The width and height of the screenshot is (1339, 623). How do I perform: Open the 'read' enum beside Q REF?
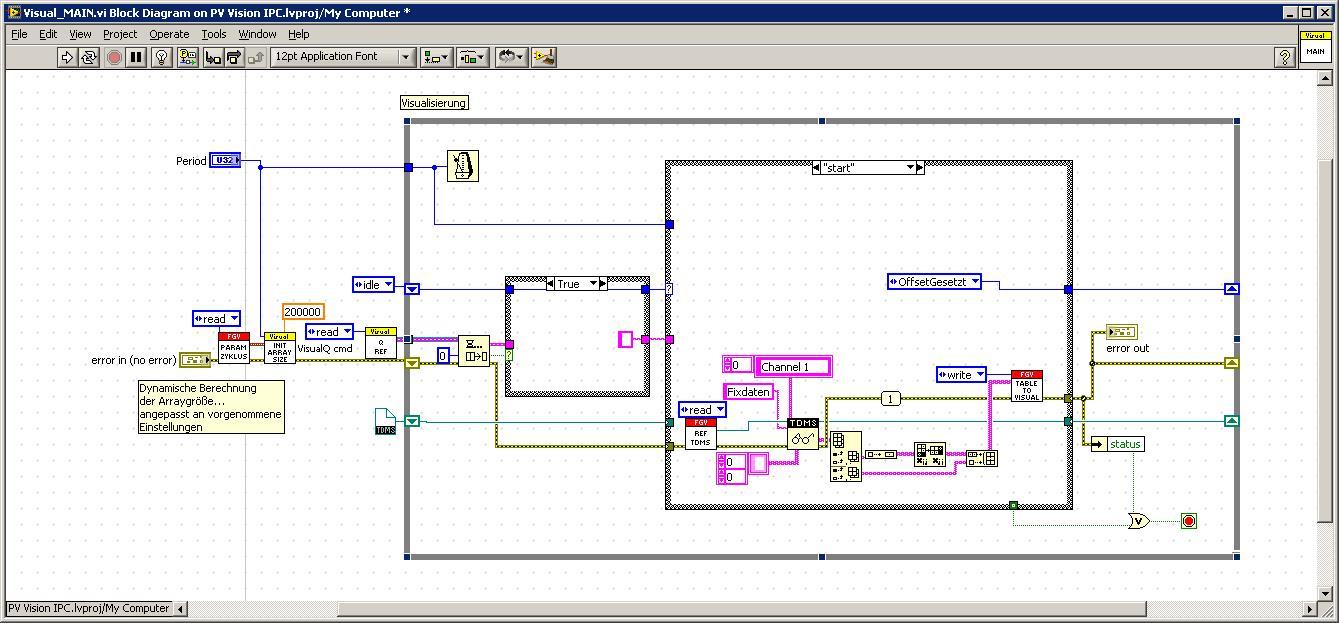click(x=329, y=332)
